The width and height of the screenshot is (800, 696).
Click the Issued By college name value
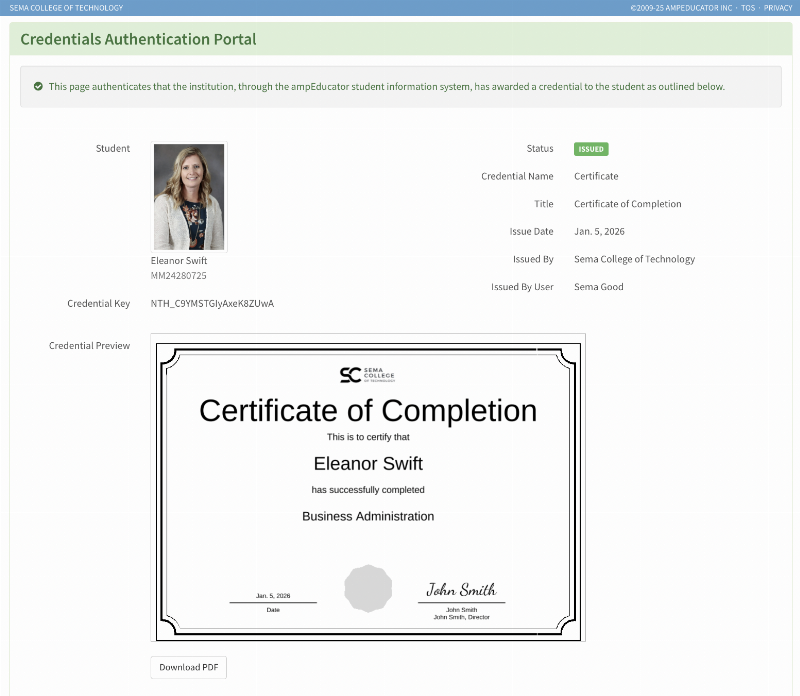pos(634,259)
